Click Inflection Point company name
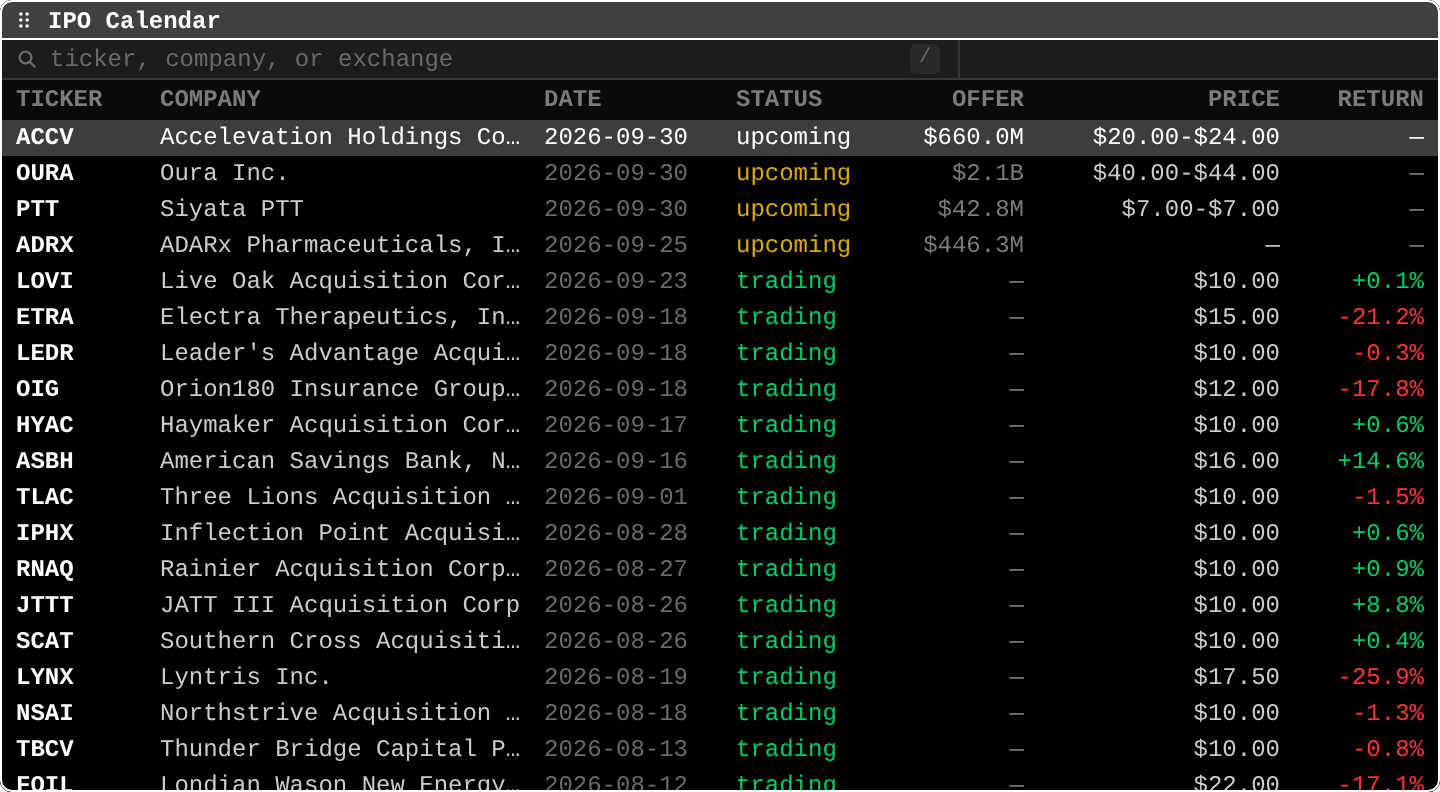The width and height of the screenshot is (1440, 792). pyautogui.click(x=340, y=533)
